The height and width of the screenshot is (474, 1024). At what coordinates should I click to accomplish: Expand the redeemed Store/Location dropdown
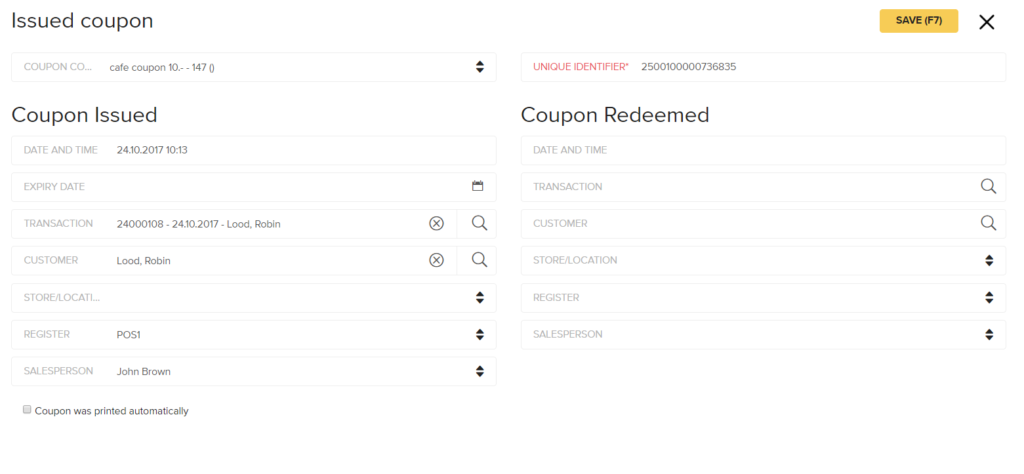(763, 261)
